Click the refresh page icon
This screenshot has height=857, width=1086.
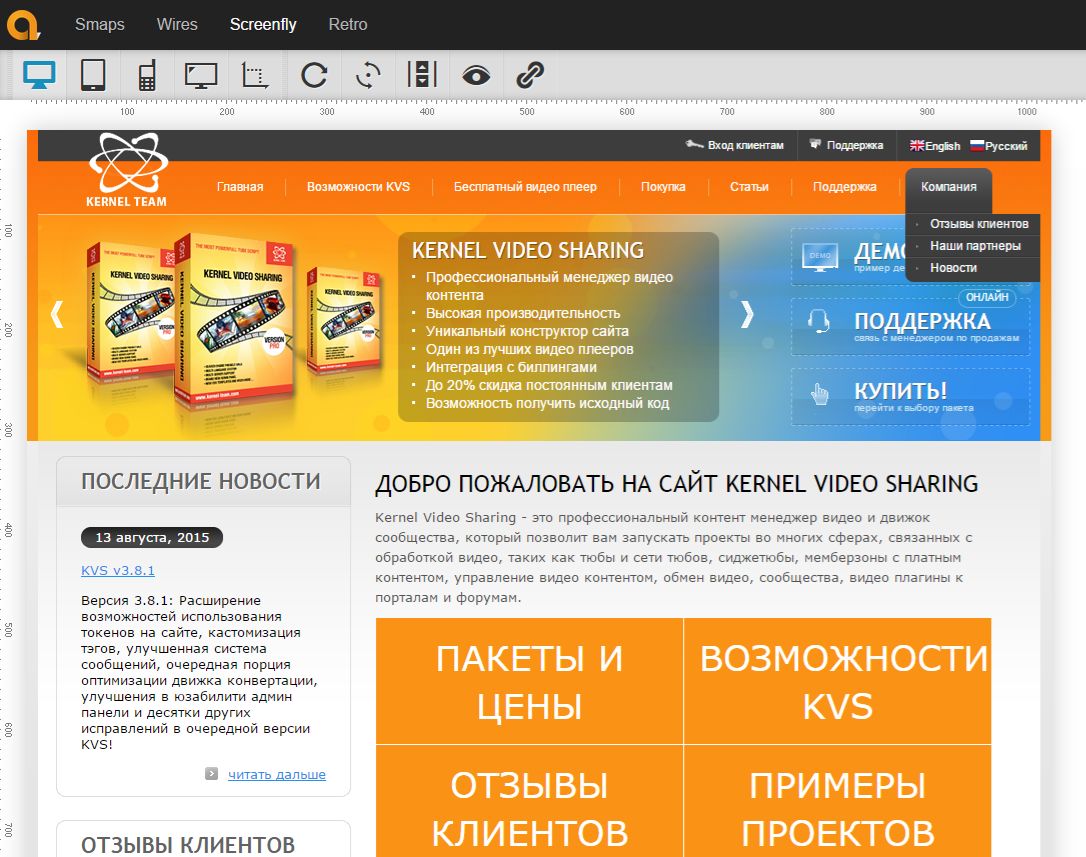(x=314, y=75)
